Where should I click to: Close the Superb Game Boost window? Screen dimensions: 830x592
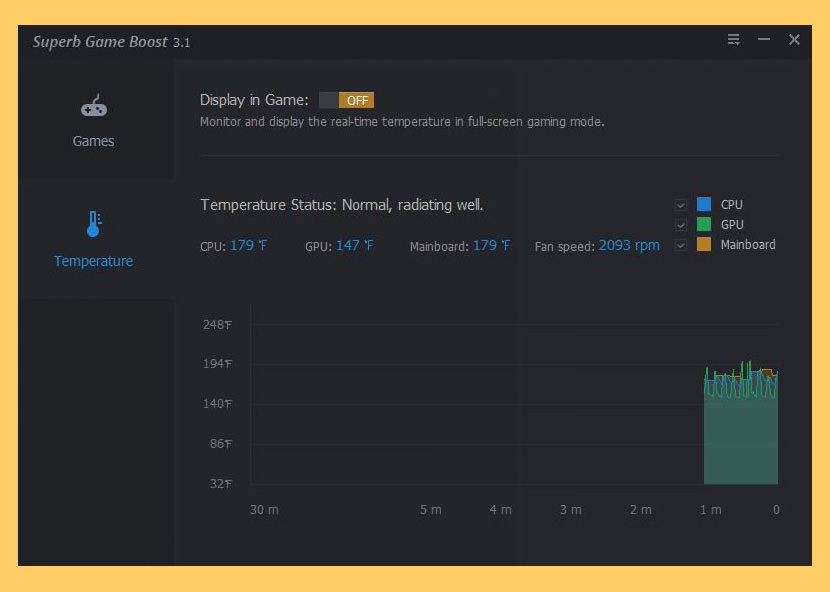tap(794, 40)
